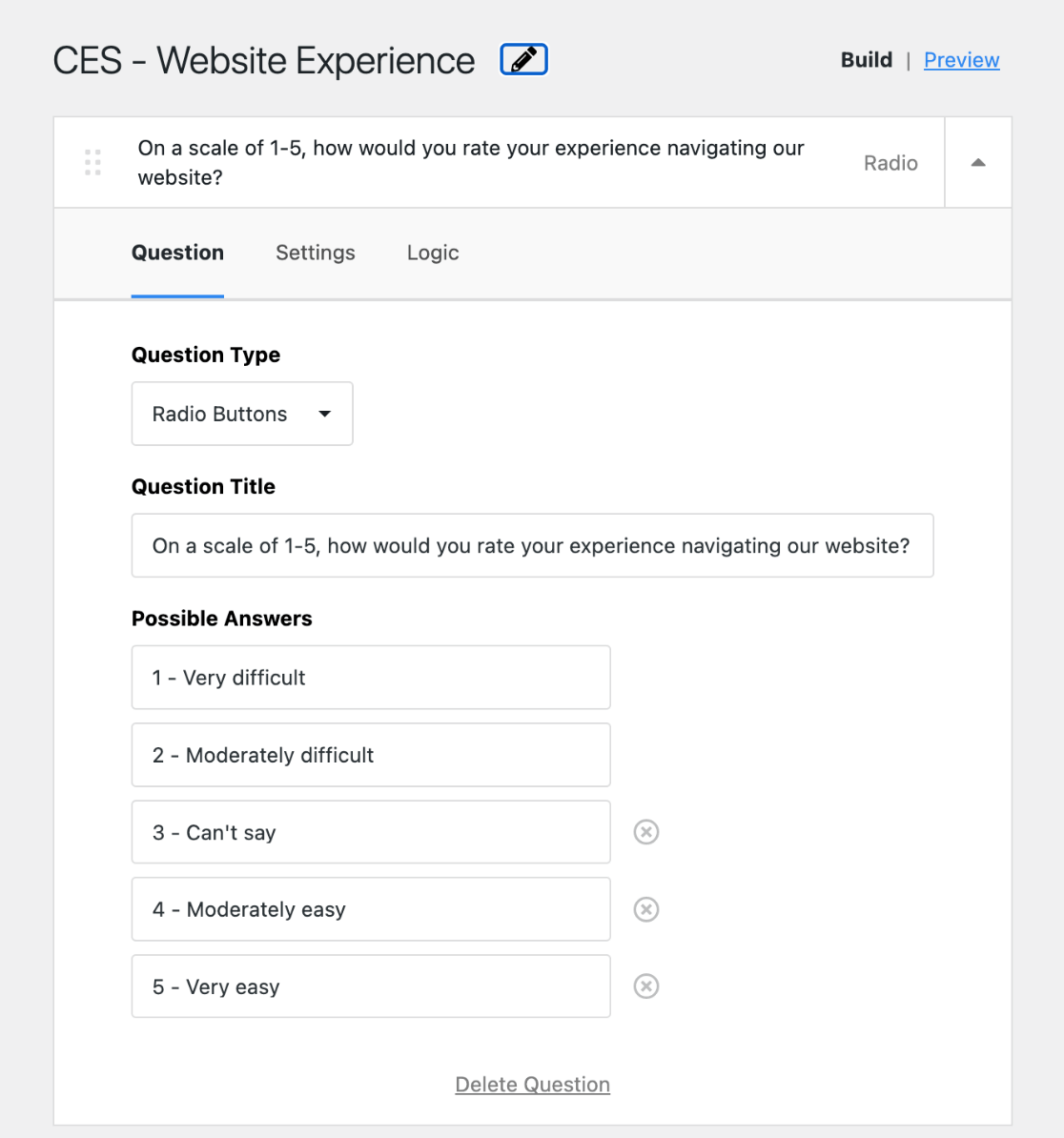Remove the "4 - Moderately easy" answer
1064x1138 pixels.
[x=646, y=909]
